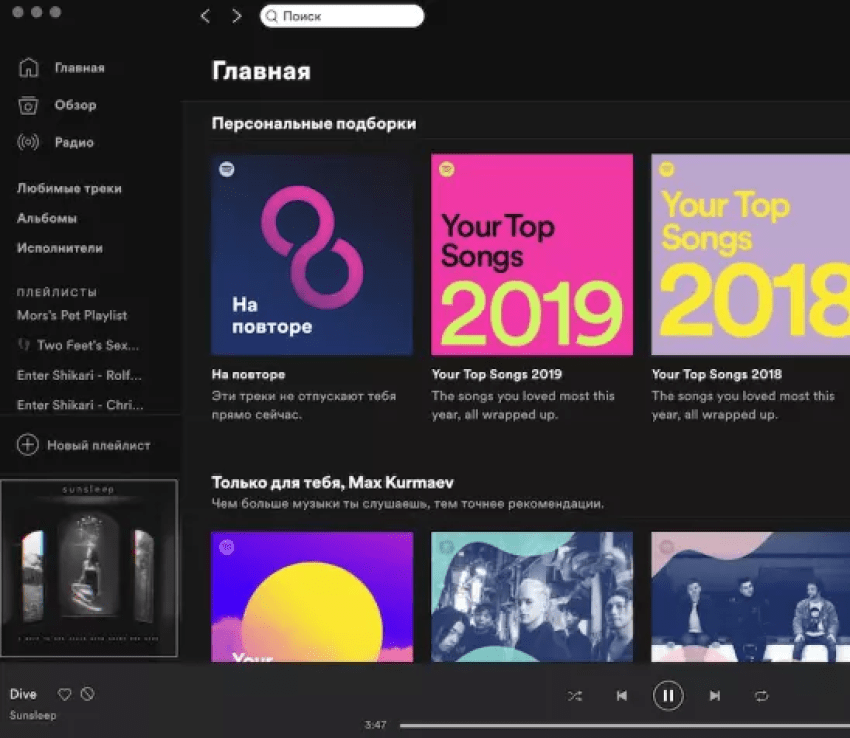This screenshot has width=850, height=738.
Task: Open Your Top Songs 2019 cover
Action: point(532,255)
